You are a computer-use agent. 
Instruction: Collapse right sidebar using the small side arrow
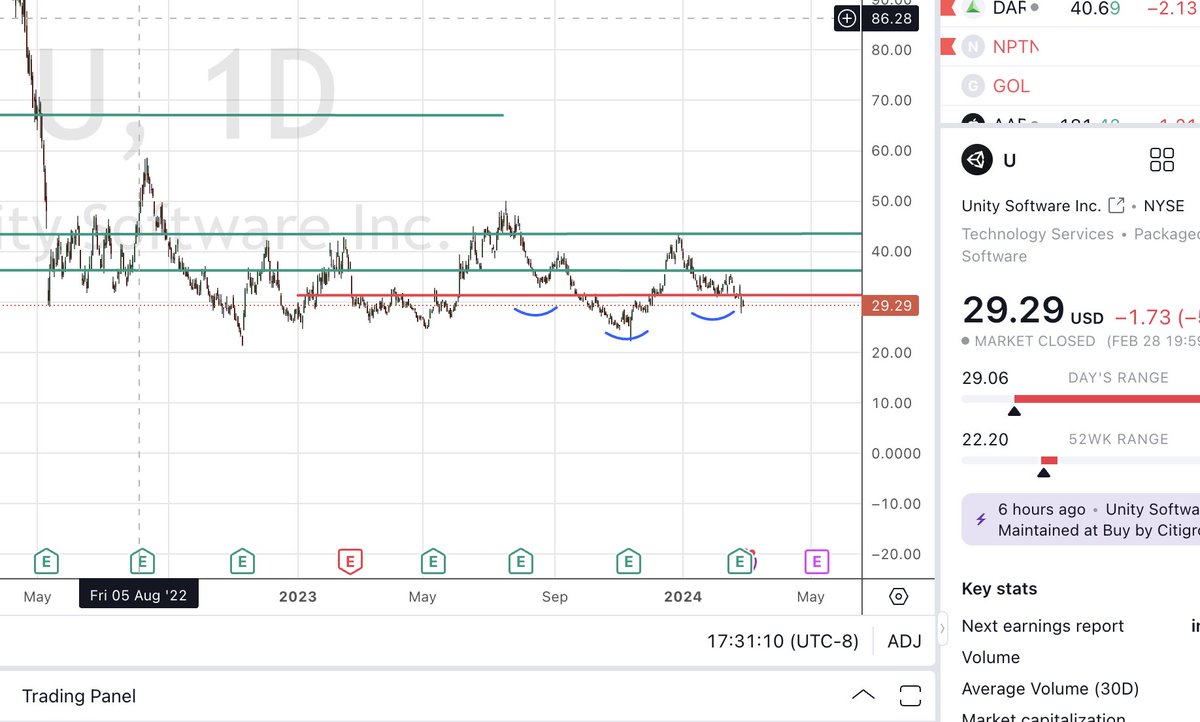[x=940, y=629]
